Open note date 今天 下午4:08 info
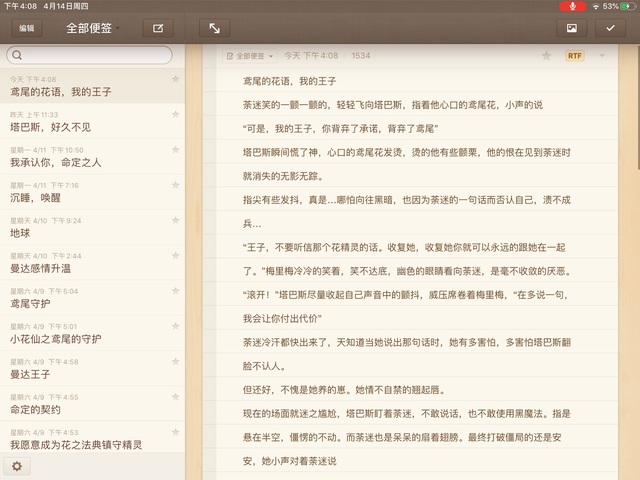 (x=311, y=56)
